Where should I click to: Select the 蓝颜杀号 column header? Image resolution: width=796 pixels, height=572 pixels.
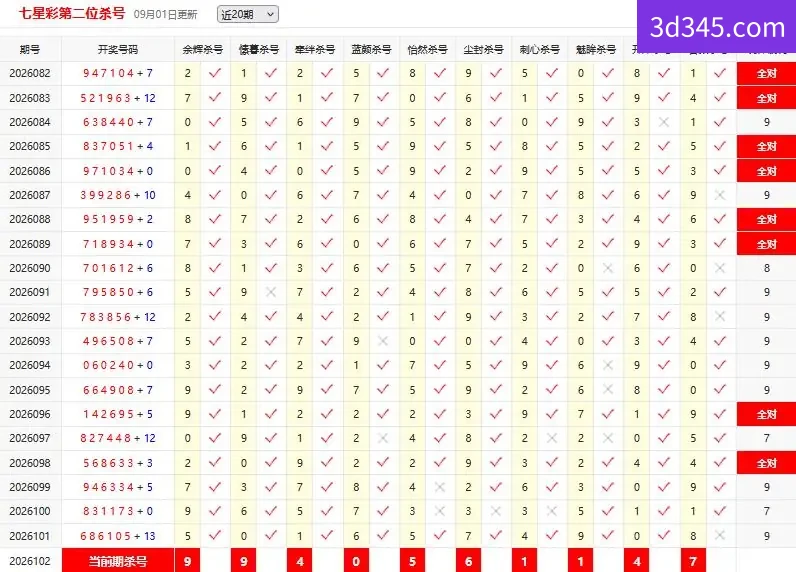click(371, 49)
